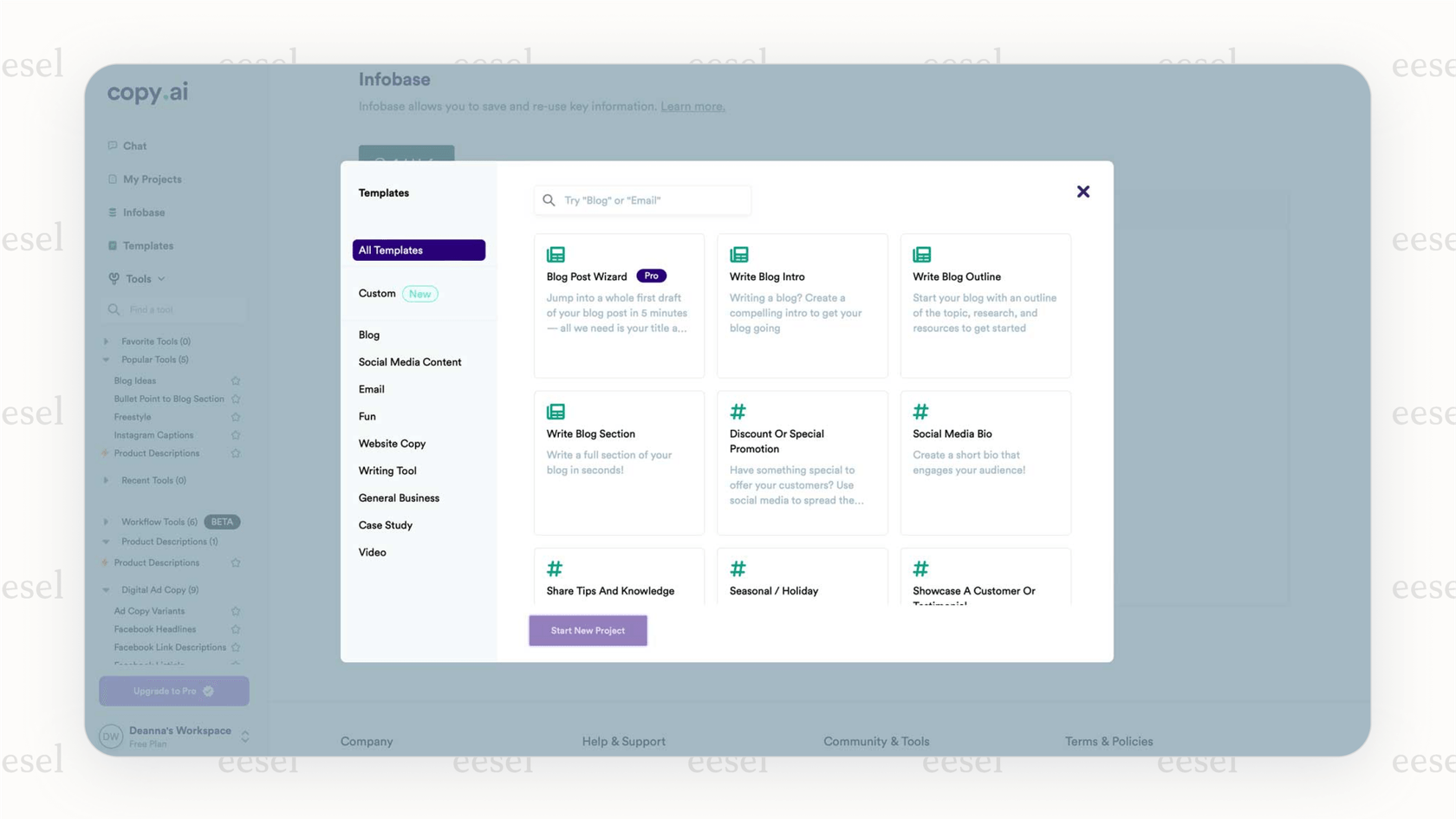Expand the Workflow Tools section
Viewport: 1456px width, 819px height.
(x=105, y=521)
